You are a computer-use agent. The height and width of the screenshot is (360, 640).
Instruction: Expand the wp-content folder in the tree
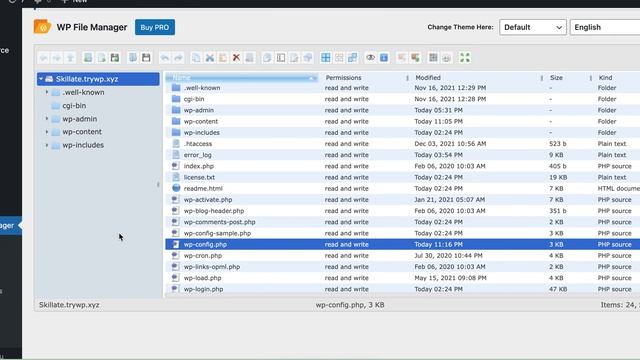(47, 132)
